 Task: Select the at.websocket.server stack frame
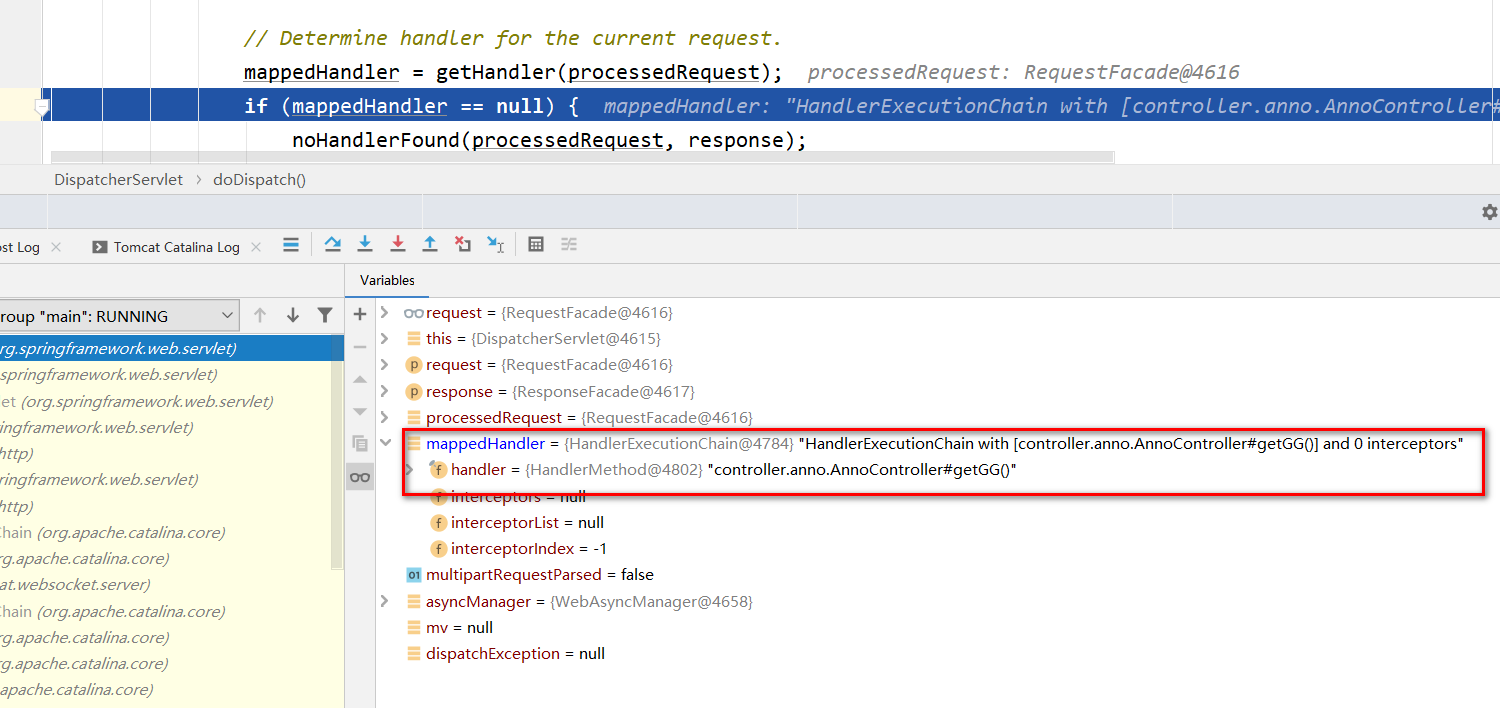(166, 584)
